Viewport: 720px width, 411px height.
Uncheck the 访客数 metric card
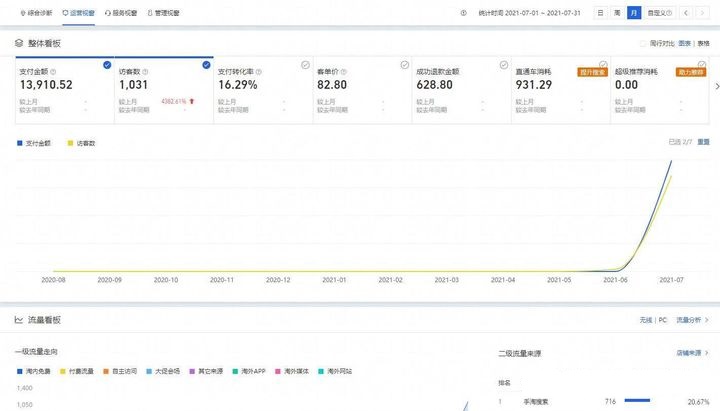(x=206, y=65)
